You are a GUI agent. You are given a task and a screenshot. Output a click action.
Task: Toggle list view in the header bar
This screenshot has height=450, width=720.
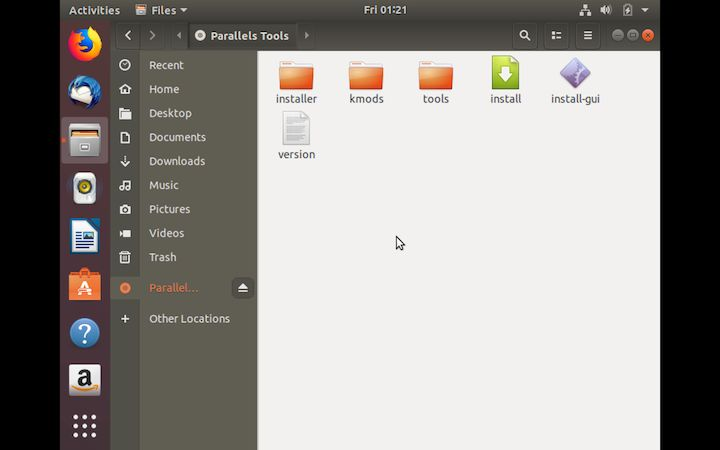557,35
